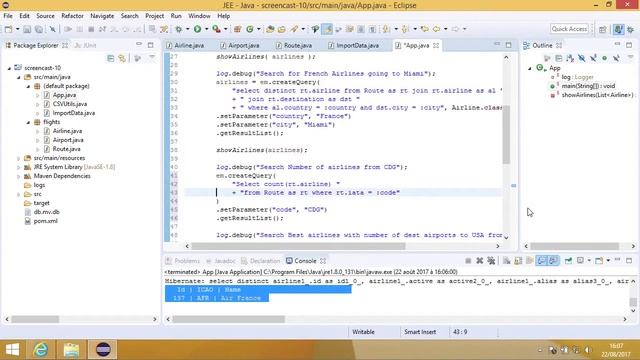Open the Run button dropdown arrow
640x360 pixels.
coord(206,29)
